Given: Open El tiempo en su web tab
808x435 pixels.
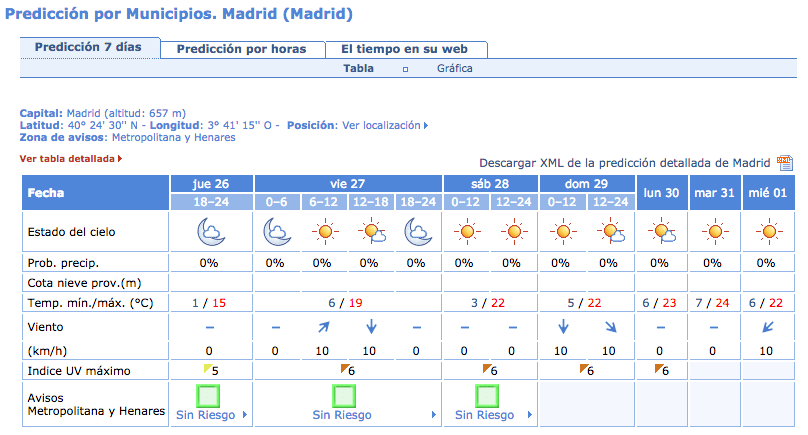Looking at the screenshot, I should [x=405, y=49].
